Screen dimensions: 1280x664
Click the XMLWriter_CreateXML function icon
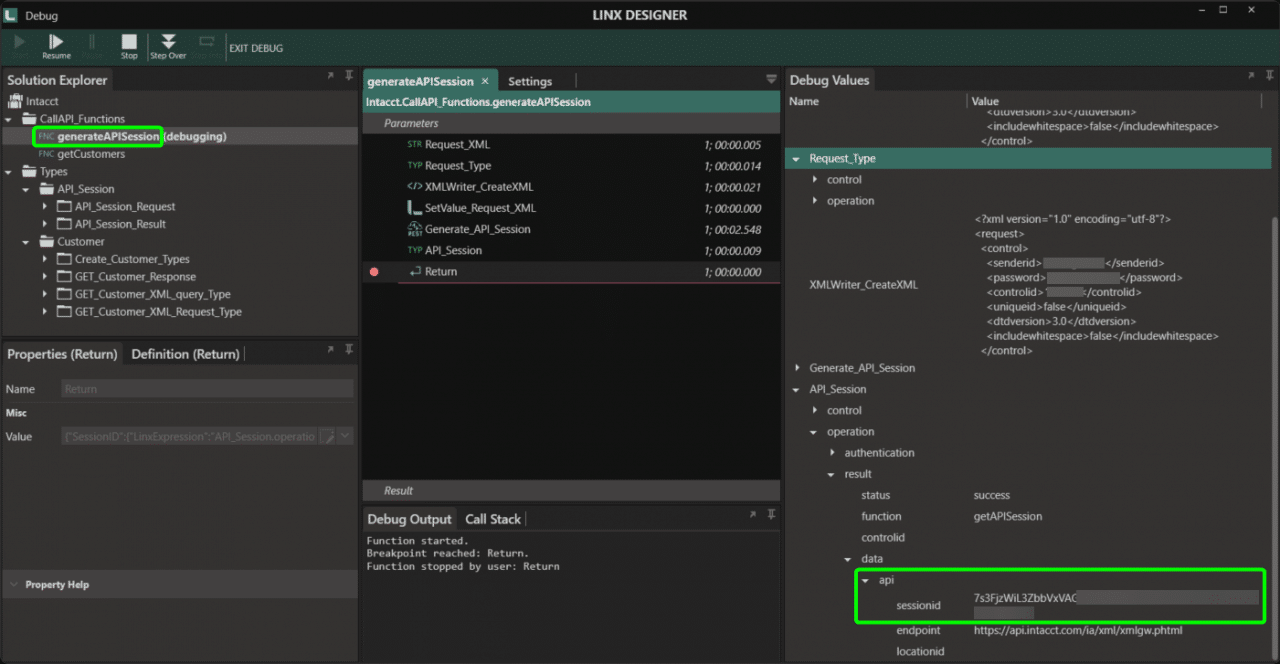[x=414, y=187]
